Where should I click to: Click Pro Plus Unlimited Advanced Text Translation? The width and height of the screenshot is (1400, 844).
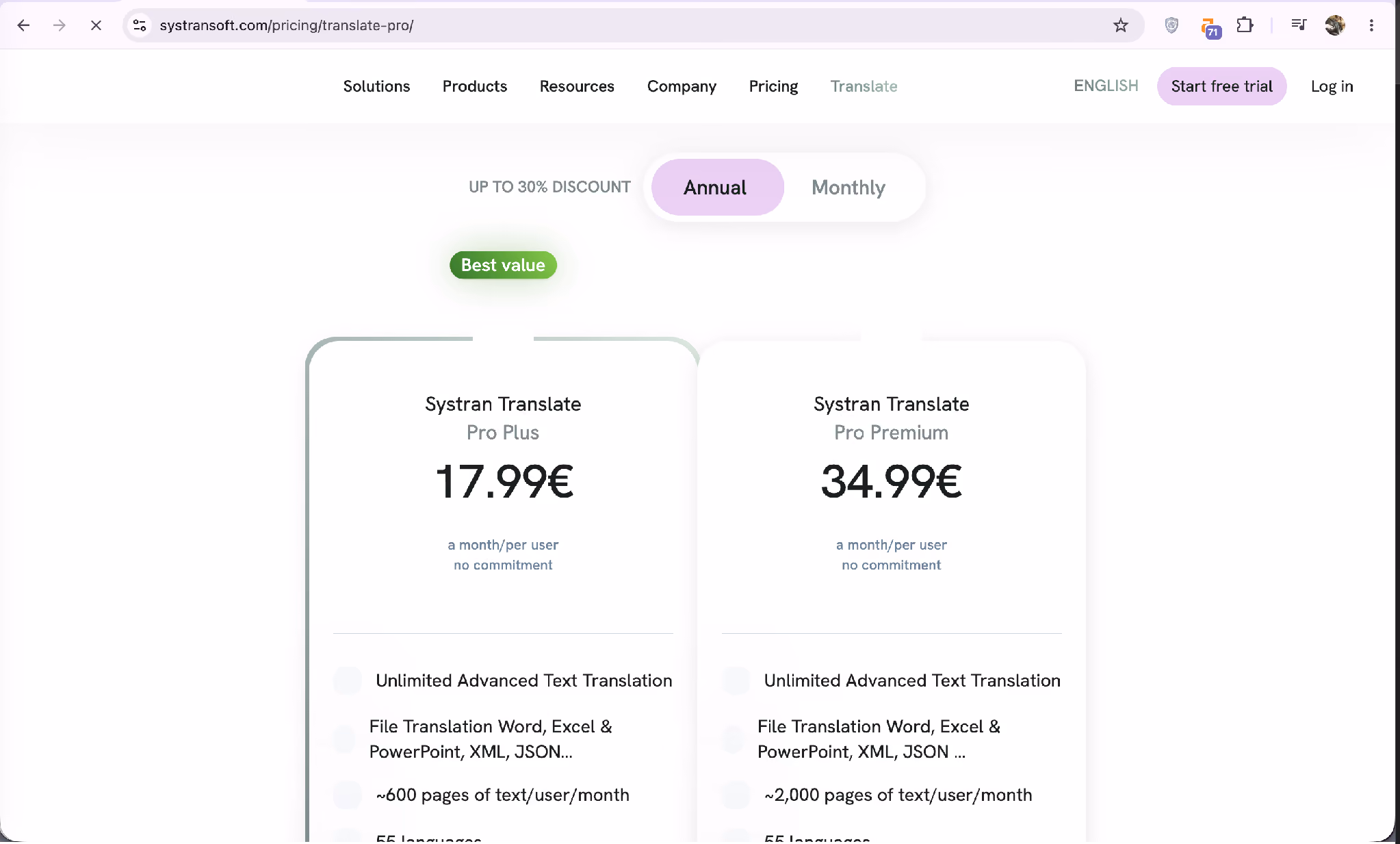[523, 680]
